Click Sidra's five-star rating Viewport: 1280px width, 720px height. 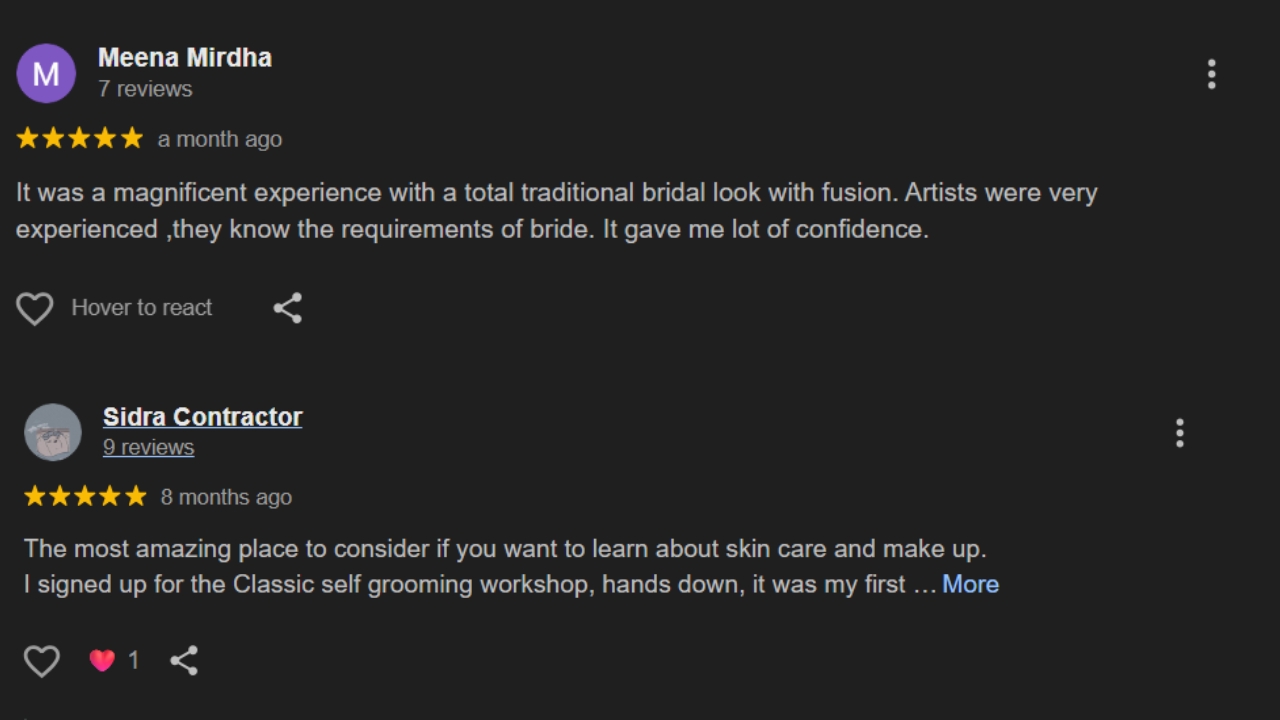pos(85,497)
